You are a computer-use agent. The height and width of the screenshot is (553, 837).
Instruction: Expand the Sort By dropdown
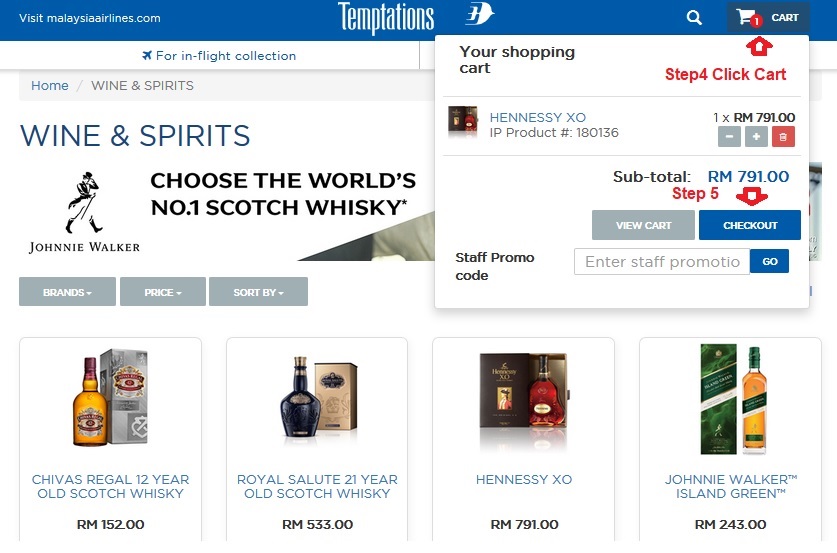(x=258, y=292)
